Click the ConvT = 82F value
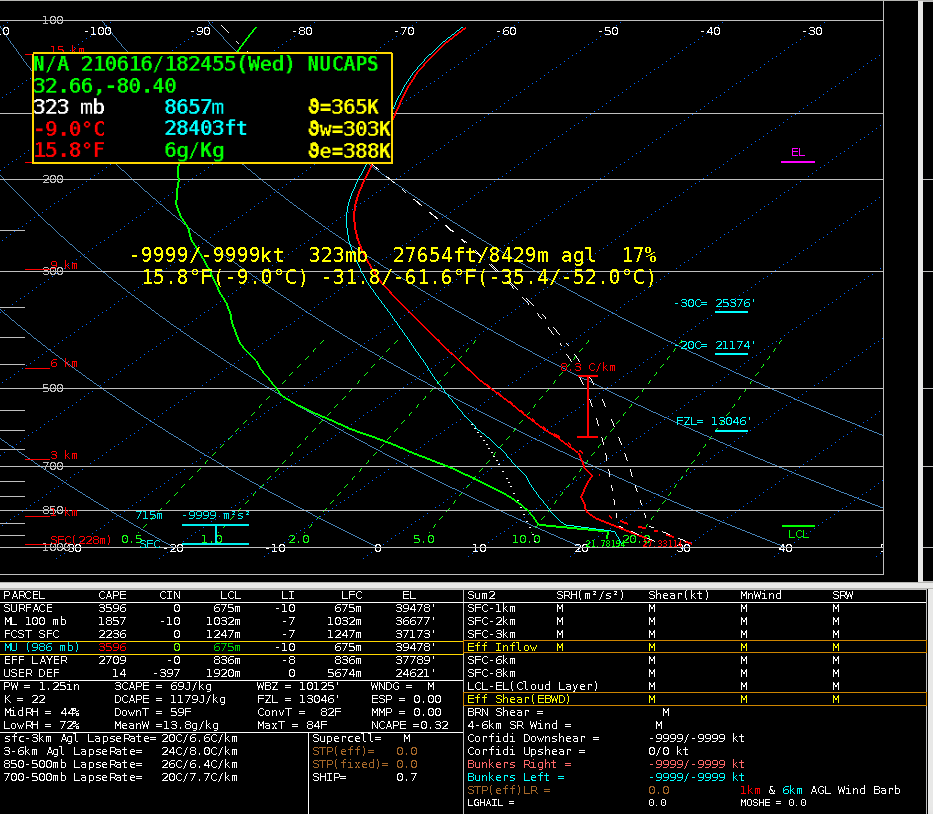The height and width of the screenshot is (814, 933). (299, 712)
